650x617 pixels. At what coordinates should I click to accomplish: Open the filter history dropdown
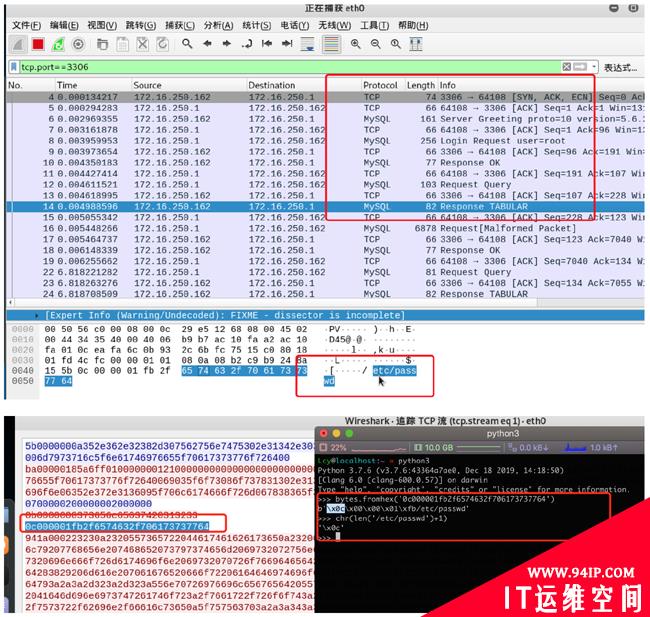(594, 67)
